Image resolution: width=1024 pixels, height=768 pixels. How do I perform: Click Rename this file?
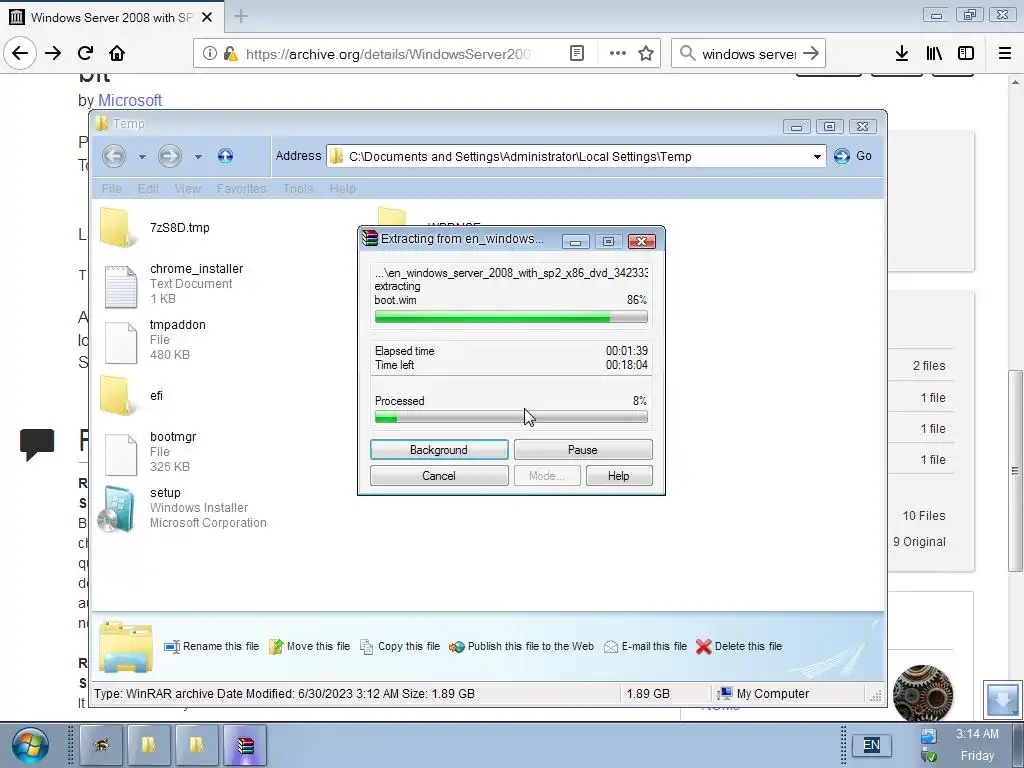[x=212, y=647]
